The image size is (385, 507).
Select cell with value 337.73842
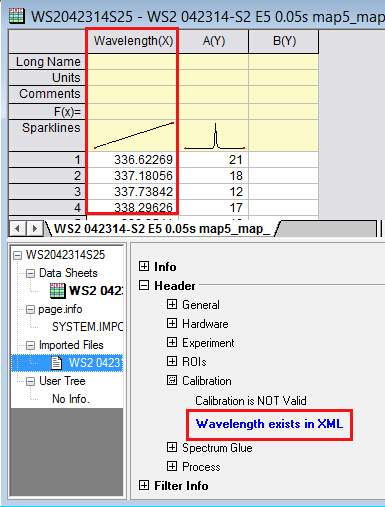133,192
